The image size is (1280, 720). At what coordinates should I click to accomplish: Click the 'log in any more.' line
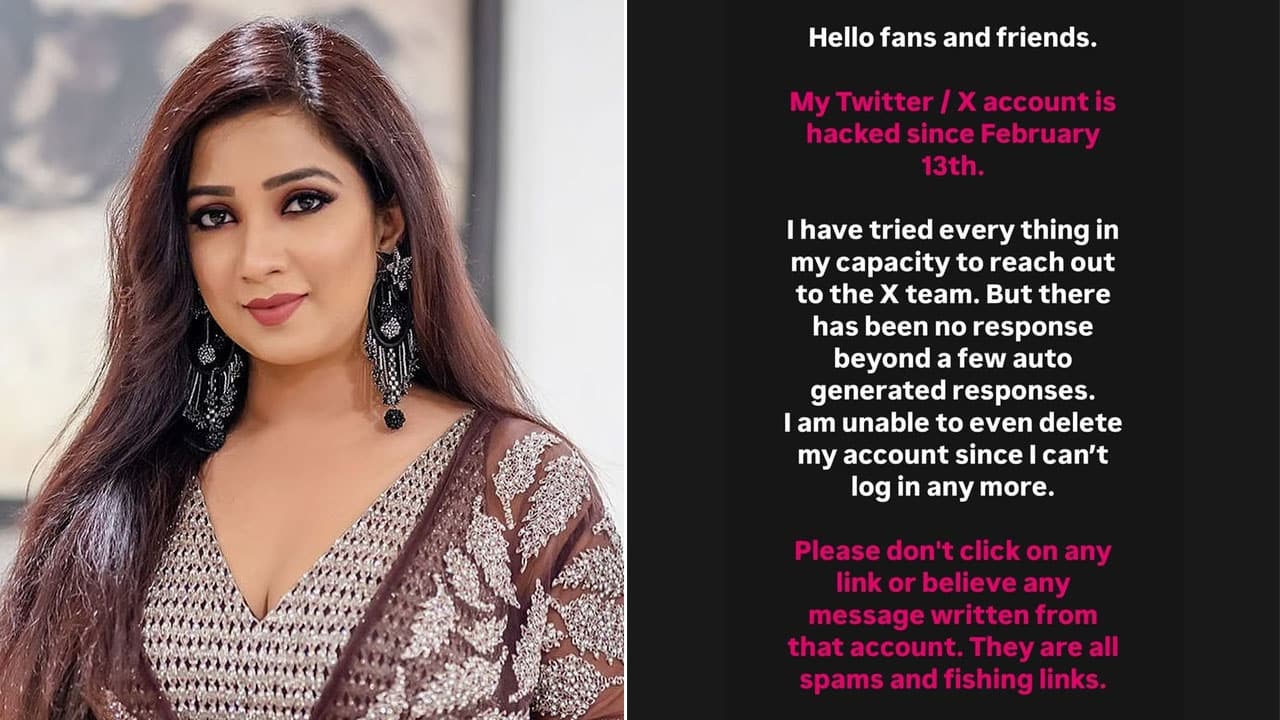tap(952, 487)
